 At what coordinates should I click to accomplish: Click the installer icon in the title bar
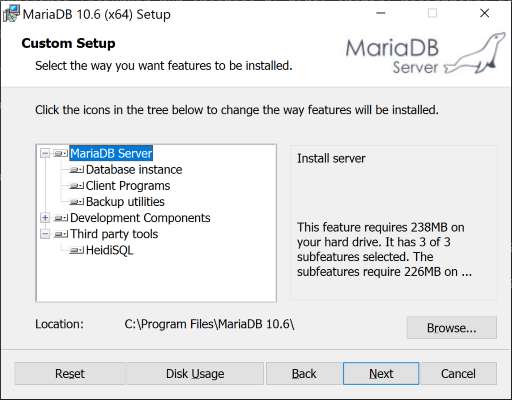pos(11,14)
